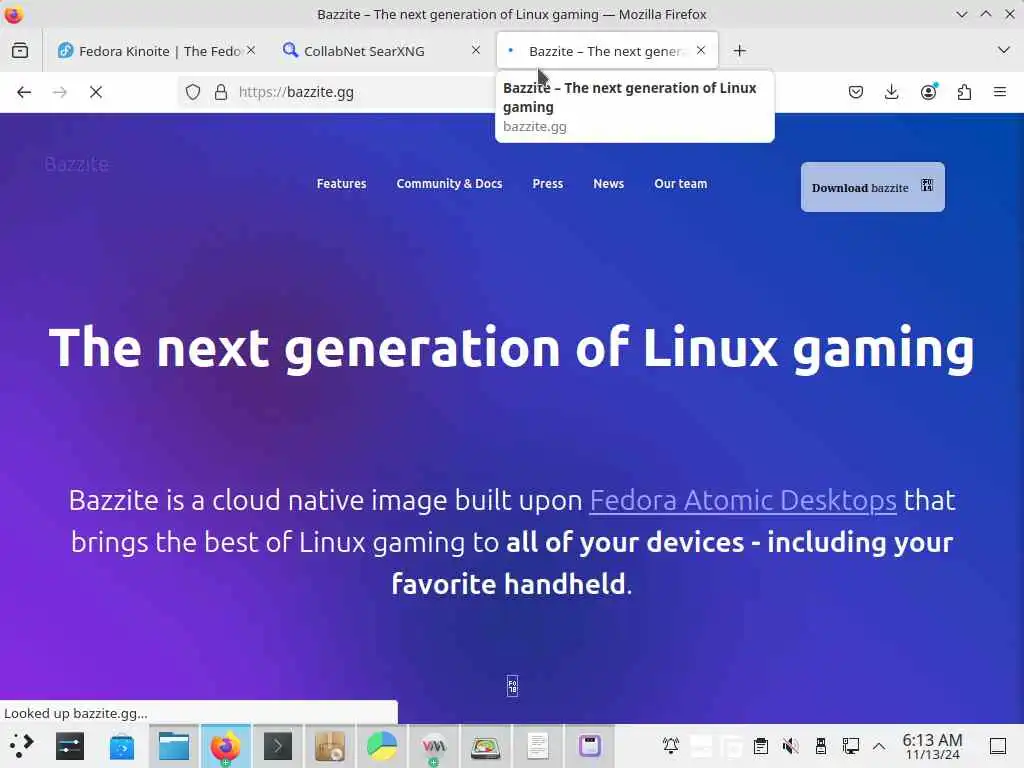
Task: Open the purple window app in taskbar
Action: pyautogui.click(x=590, y=746)
